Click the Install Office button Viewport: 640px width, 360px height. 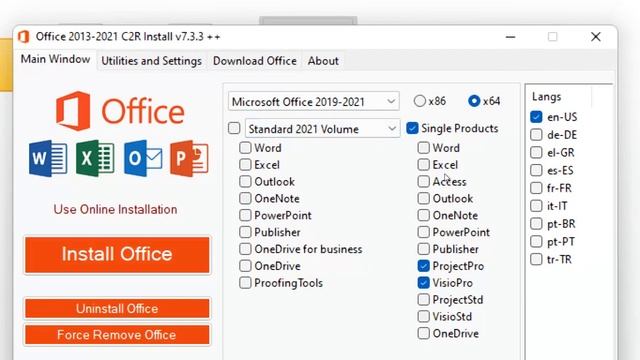[117, 255]
